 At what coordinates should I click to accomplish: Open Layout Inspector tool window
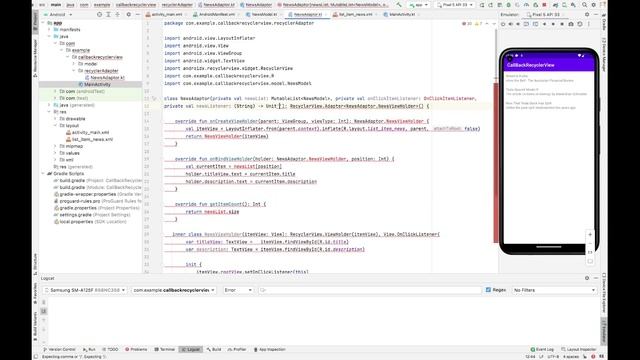pyautogui.click(x=578, y=349)
